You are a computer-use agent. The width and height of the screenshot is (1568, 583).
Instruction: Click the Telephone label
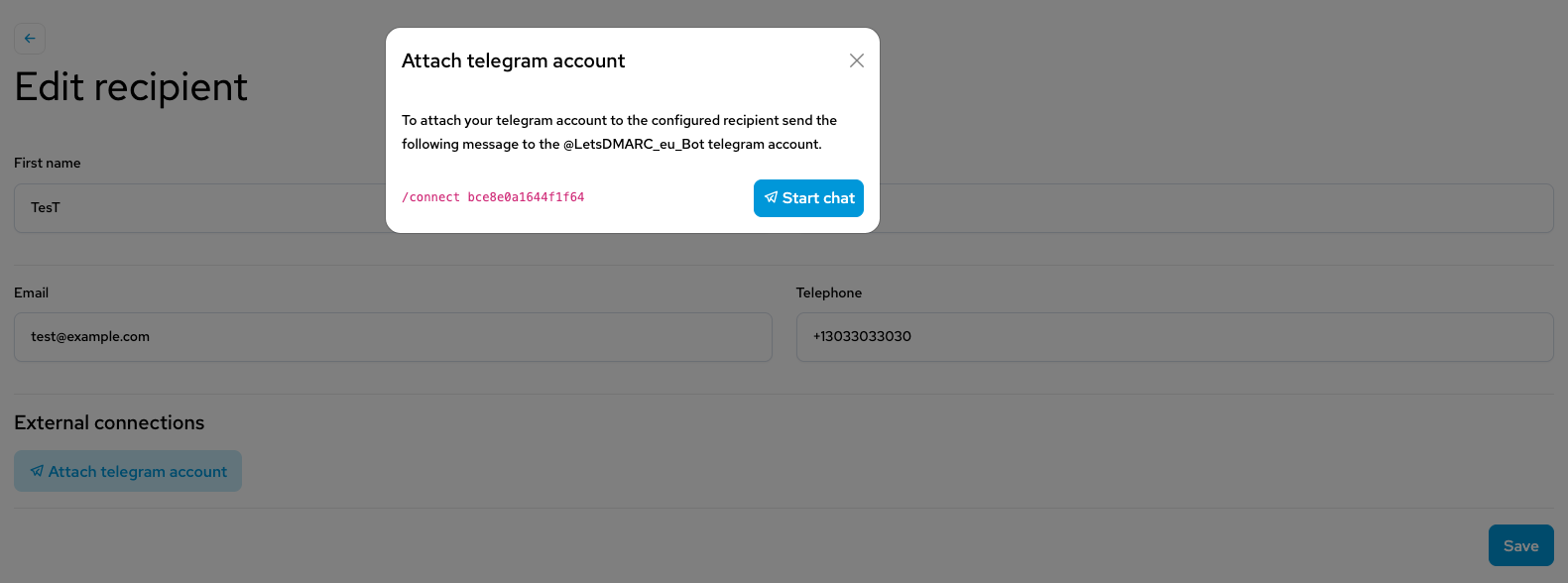click(829, 292)
